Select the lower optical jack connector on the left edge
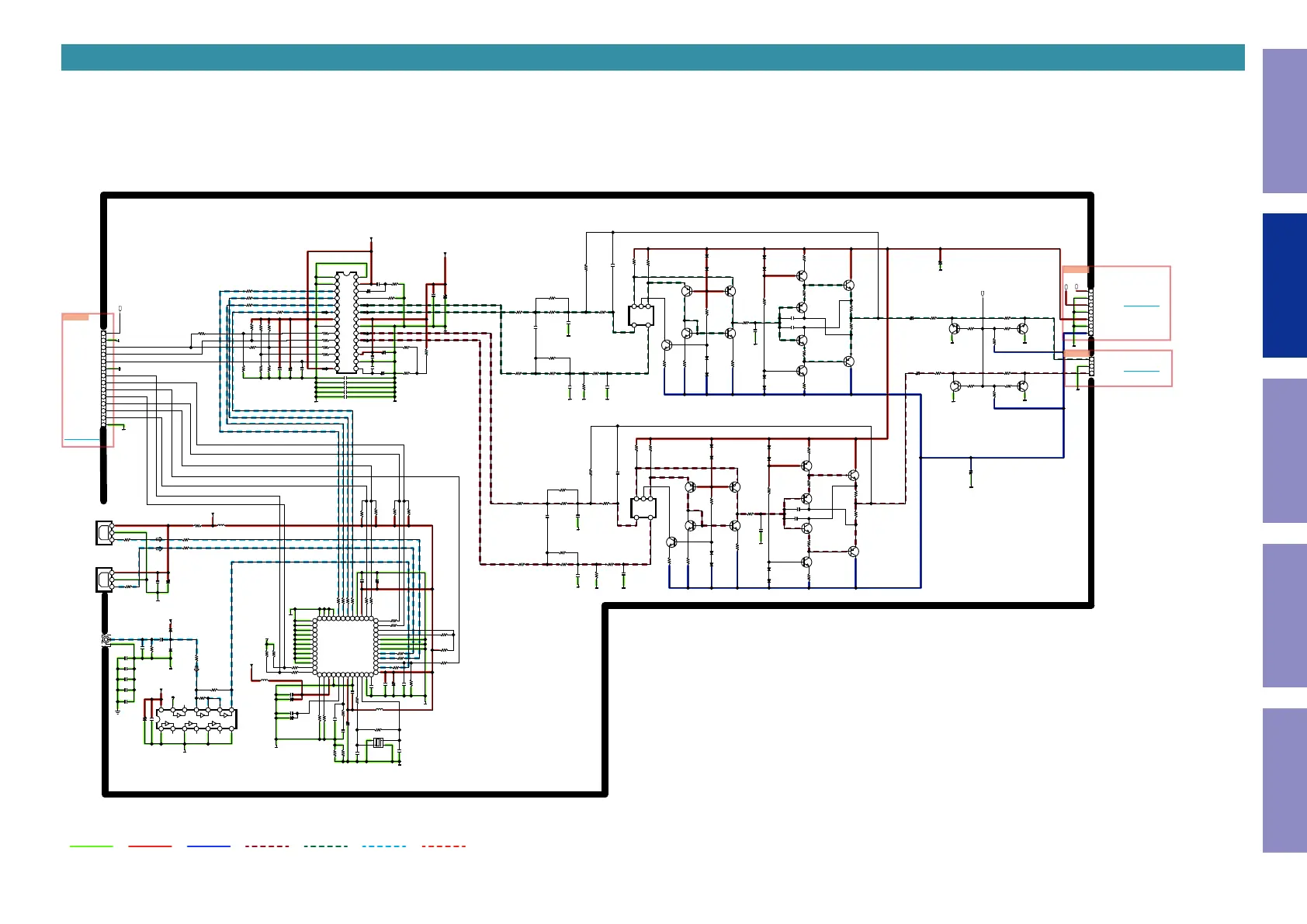This screenshot has height=924, width=1307. (x=105, y=580)
